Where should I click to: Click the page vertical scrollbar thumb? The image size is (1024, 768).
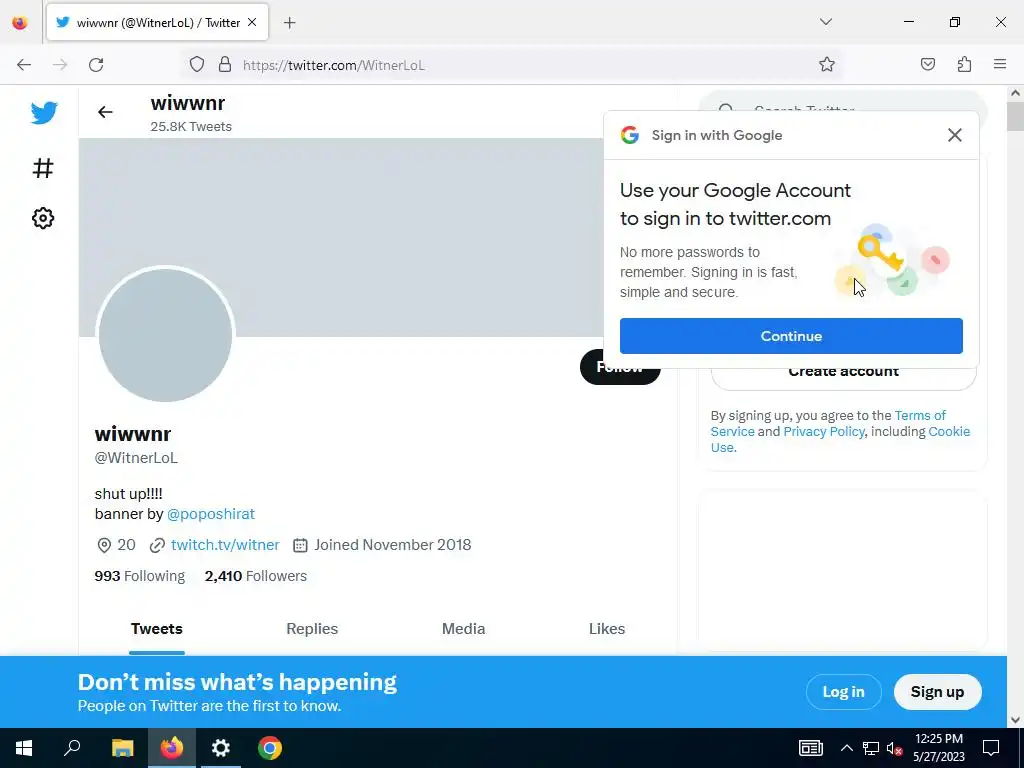pyautogui.click(x=1015, y=117)
